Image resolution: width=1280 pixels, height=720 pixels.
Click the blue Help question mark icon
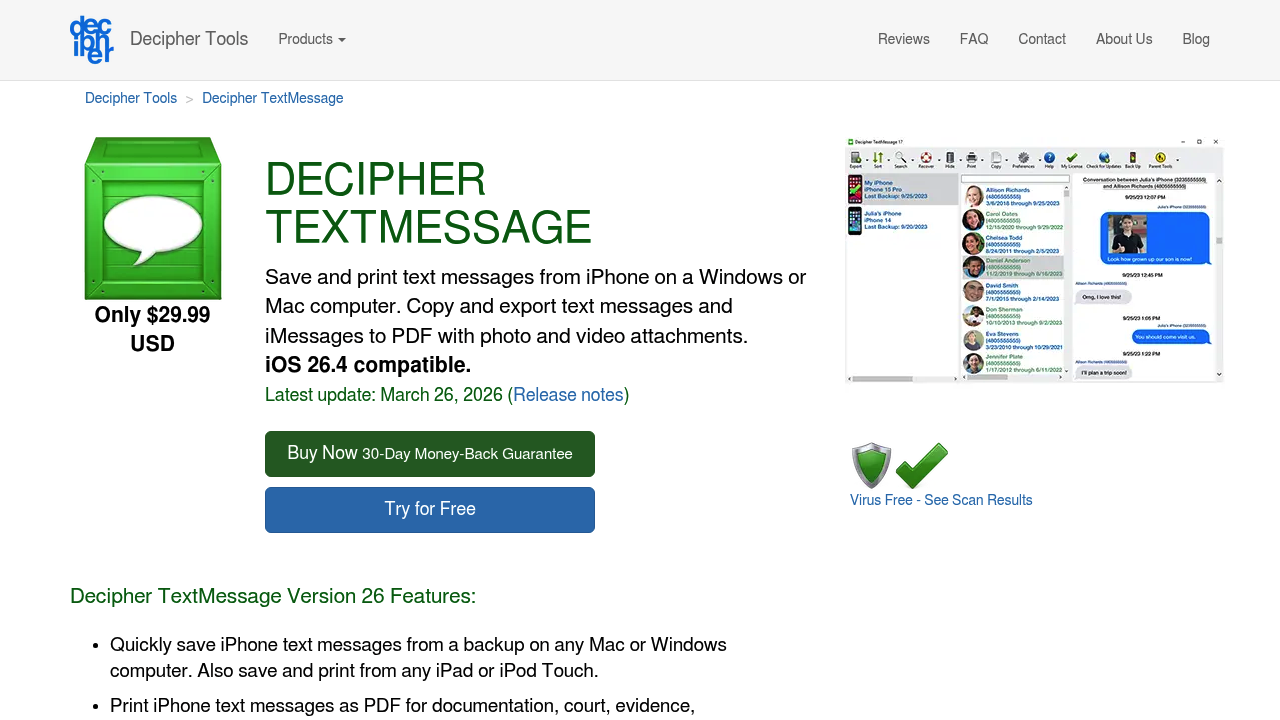[1050, 157]
